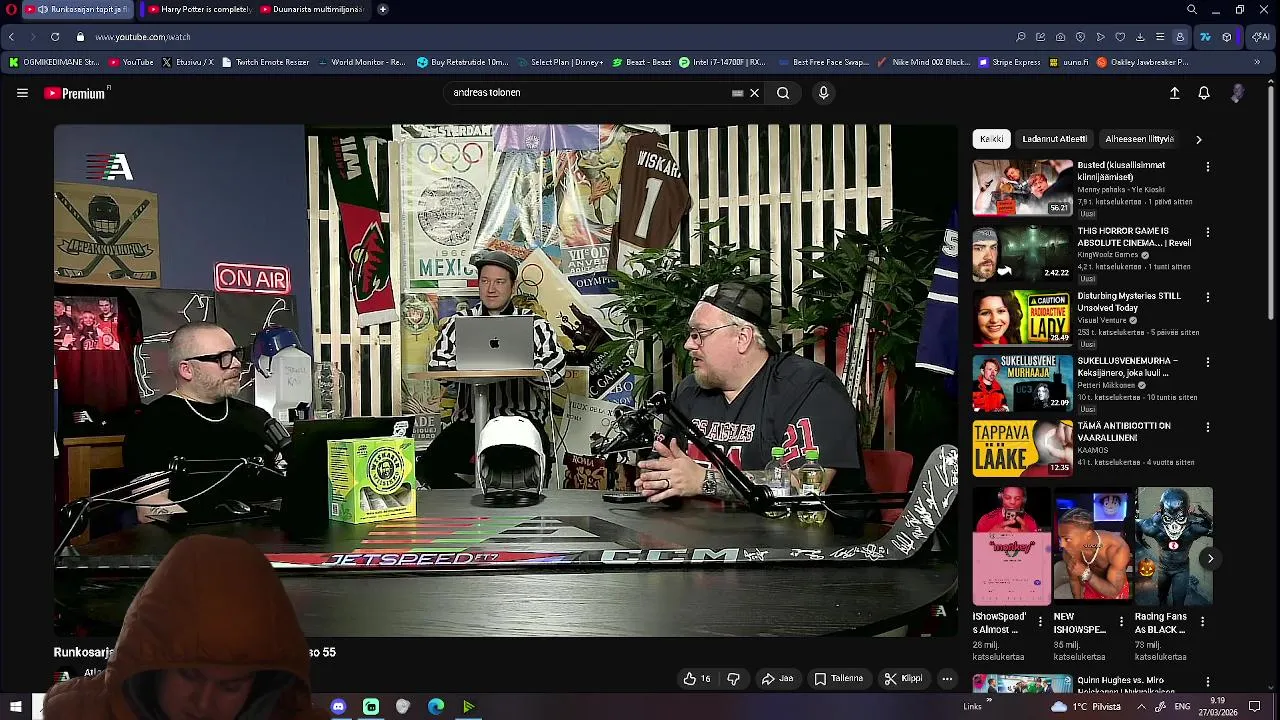Dislike the video with thumbs down

[x=734, y=679]
